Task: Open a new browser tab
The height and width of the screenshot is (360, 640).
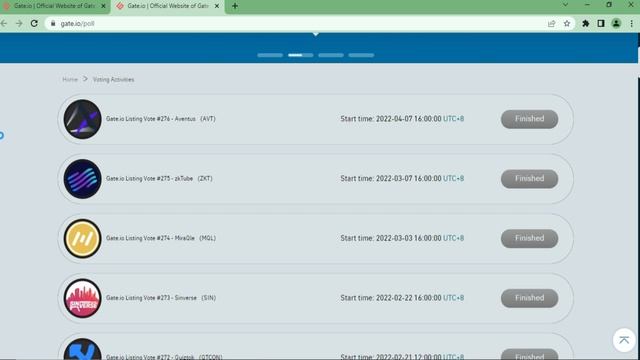Action: tap(235, 6)
